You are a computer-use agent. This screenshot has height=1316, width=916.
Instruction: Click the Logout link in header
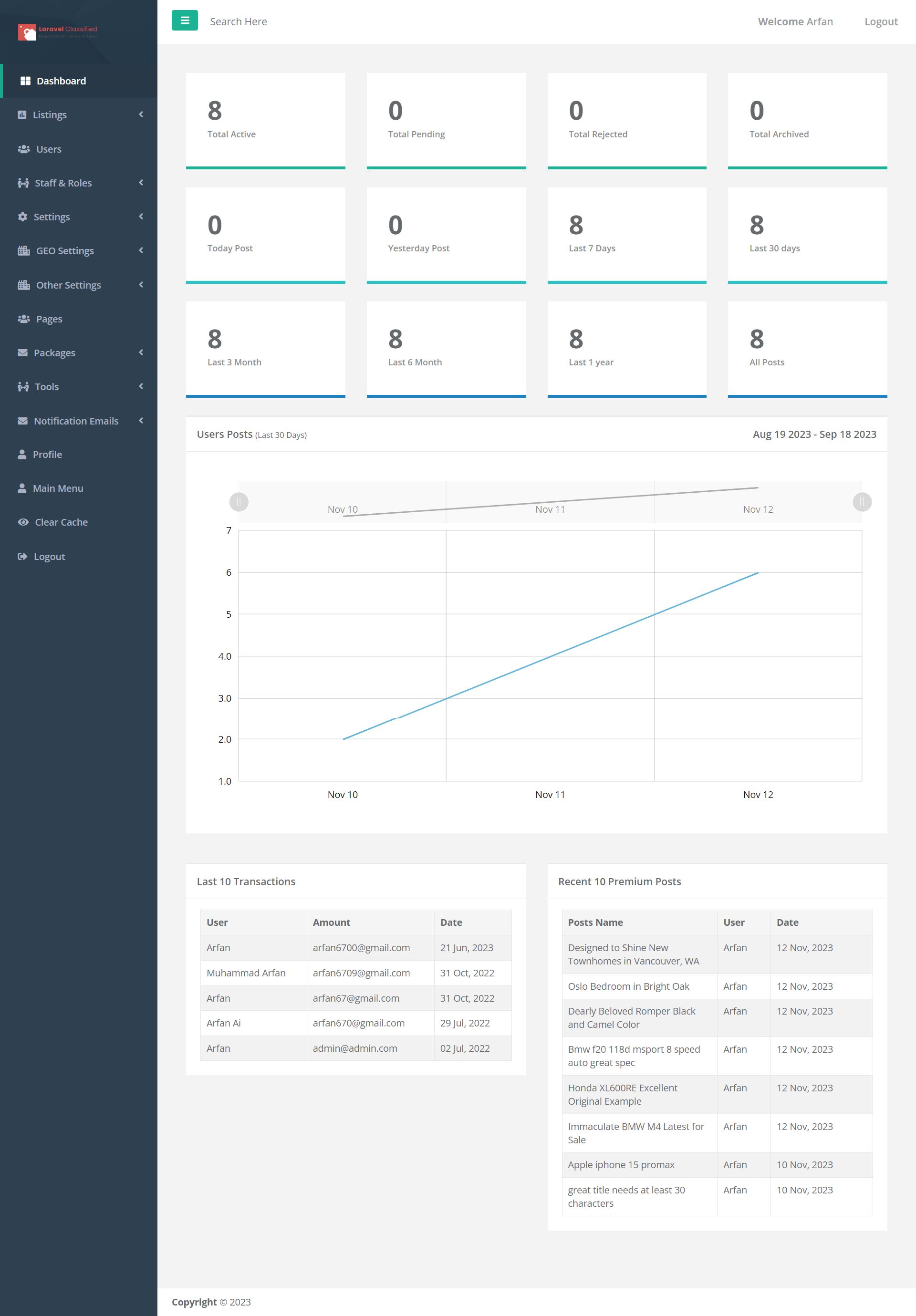[881, 22]
